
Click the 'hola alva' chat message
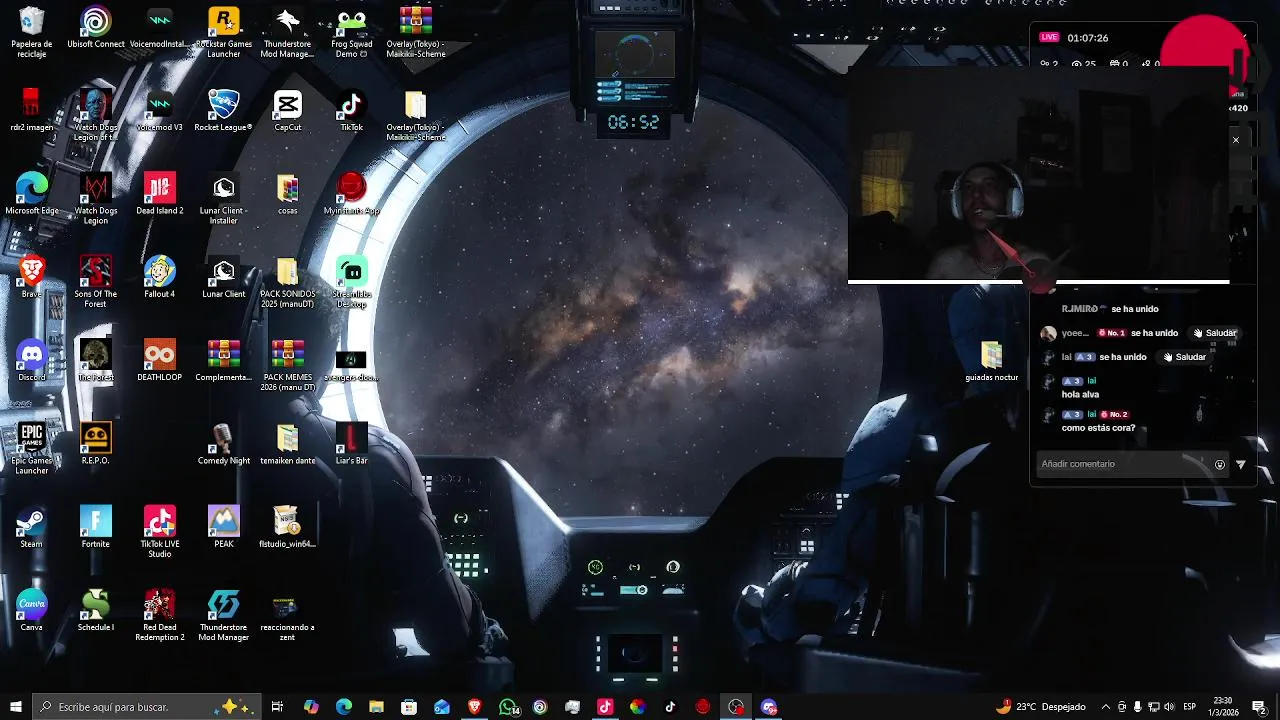(x=1080, y=395)
